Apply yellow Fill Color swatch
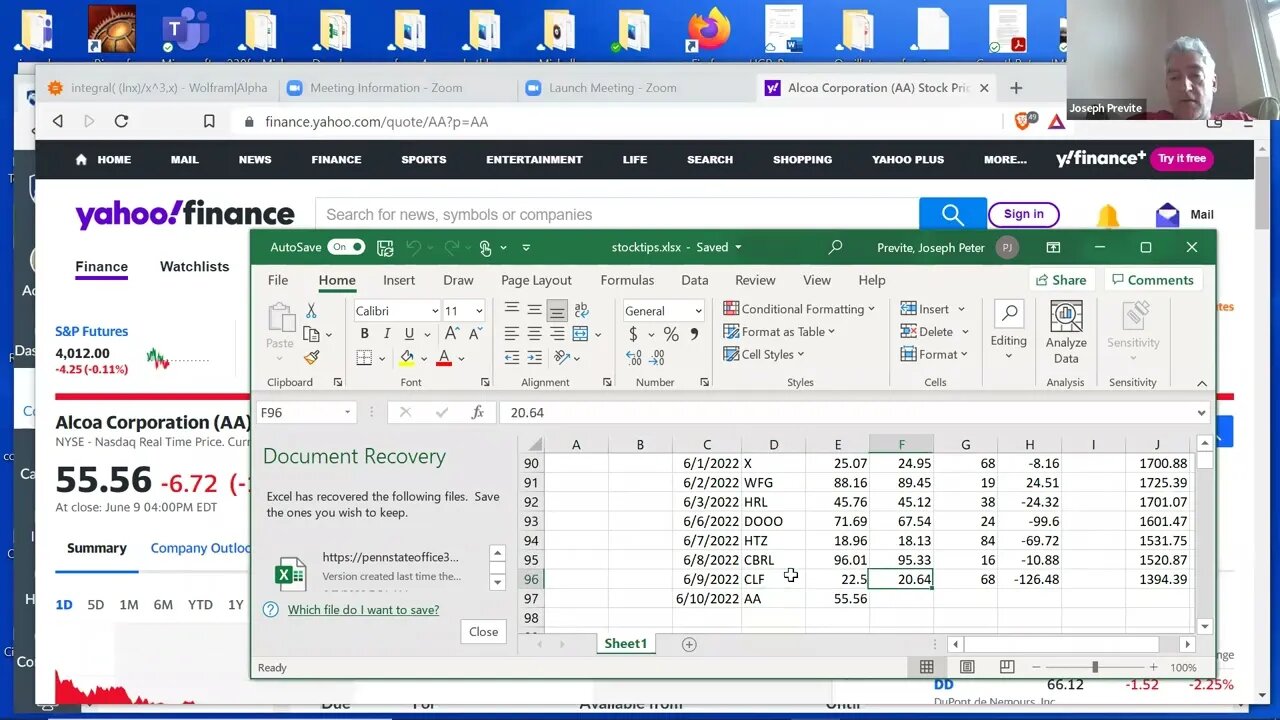The height and width of the screenshot is (720, 1280). click(407, 357)
